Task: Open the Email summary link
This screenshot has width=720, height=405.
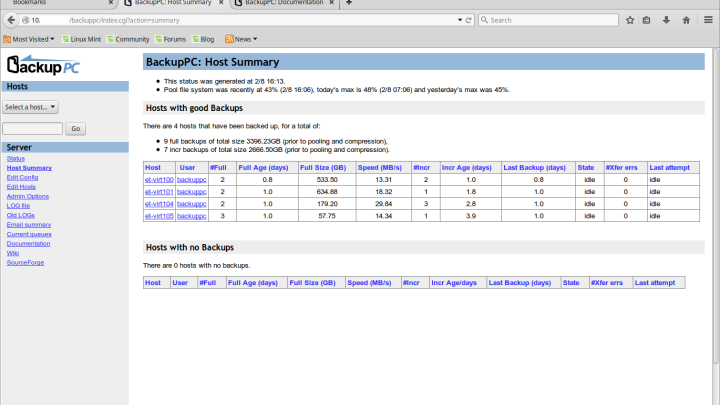Action: click(x=29, y=225)
